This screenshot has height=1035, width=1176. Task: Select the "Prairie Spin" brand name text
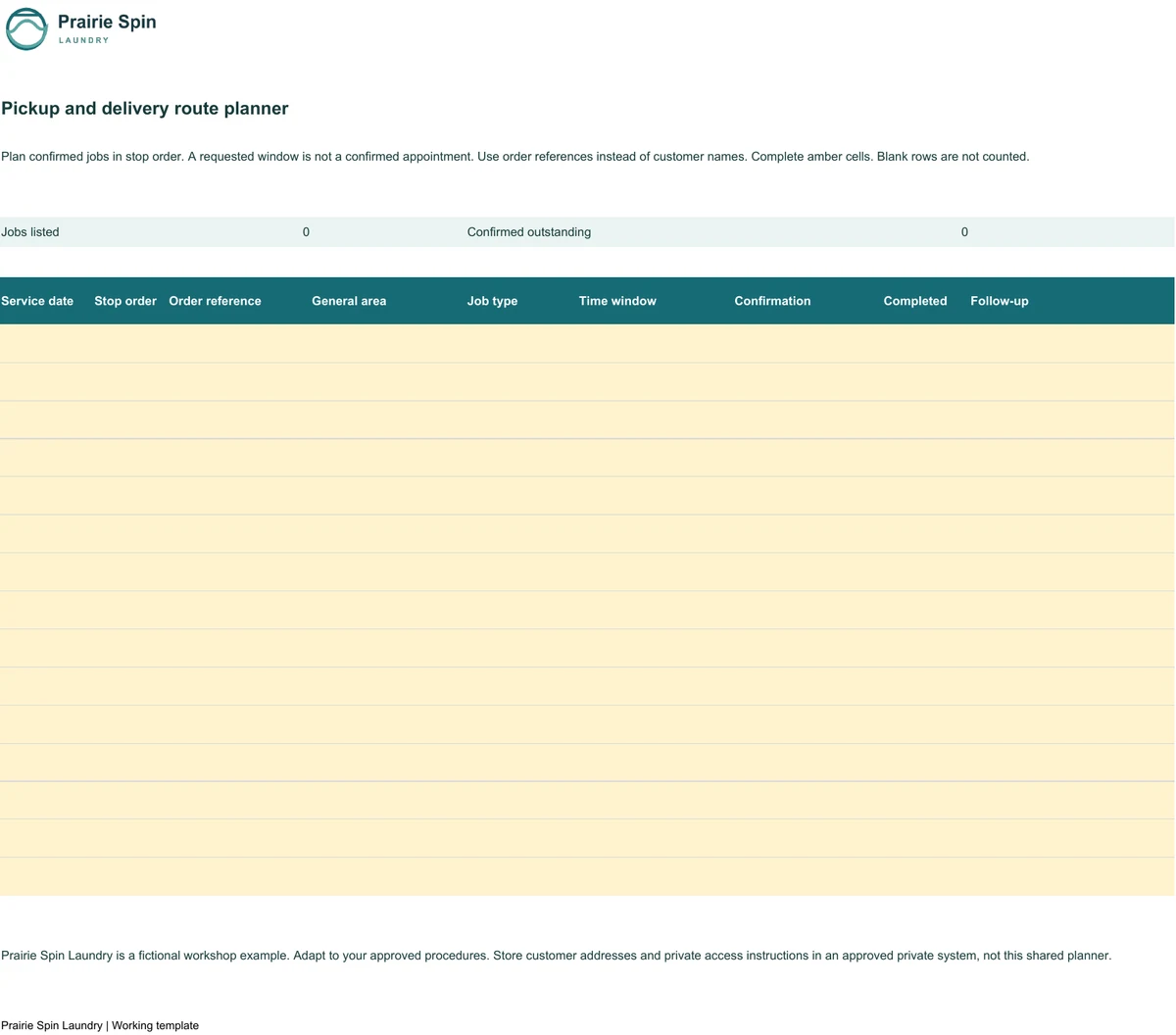pyautogui.click(x=107, y=22)
